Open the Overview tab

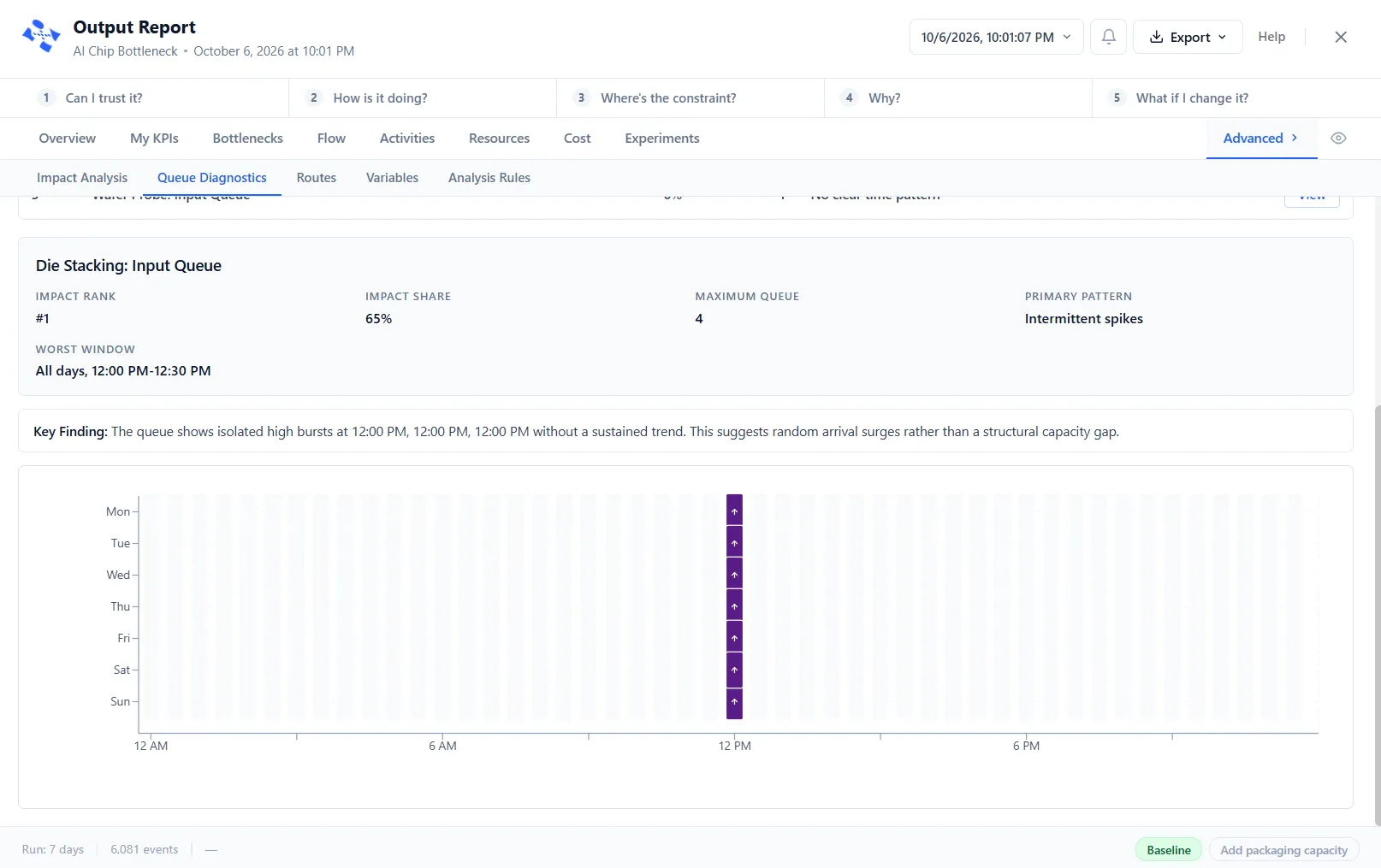click(x=68, y=139)
